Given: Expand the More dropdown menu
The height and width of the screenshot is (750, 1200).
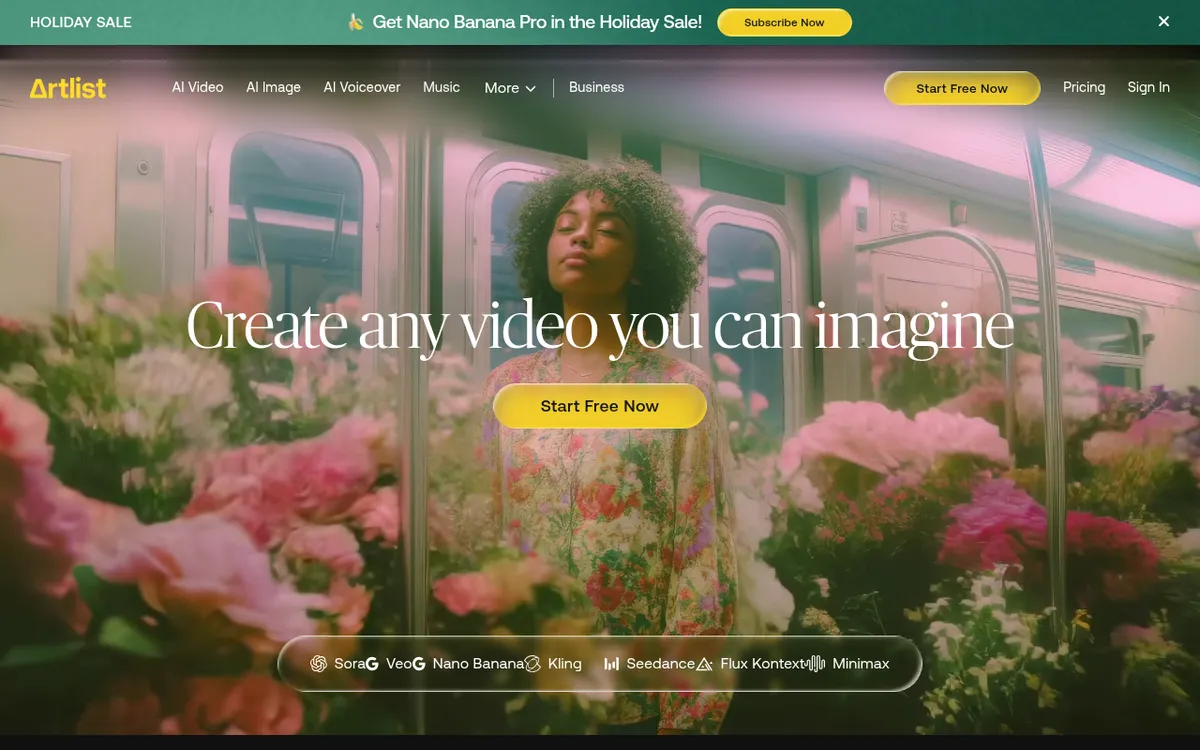Looking at the screenshot, I should pyautogui.click(x=510, y=88).
